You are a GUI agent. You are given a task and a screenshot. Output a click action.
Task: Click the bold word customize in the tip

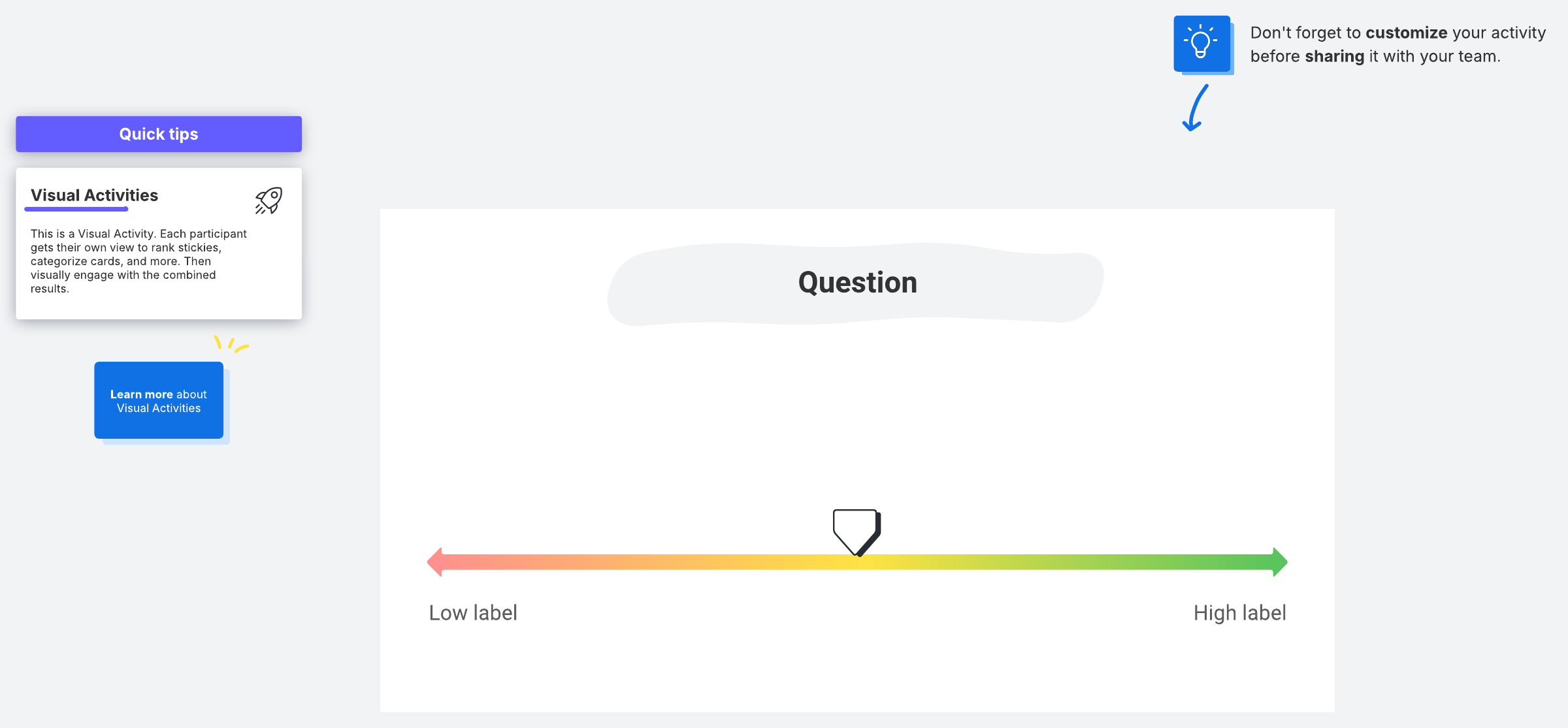[x=1406, y=33]
